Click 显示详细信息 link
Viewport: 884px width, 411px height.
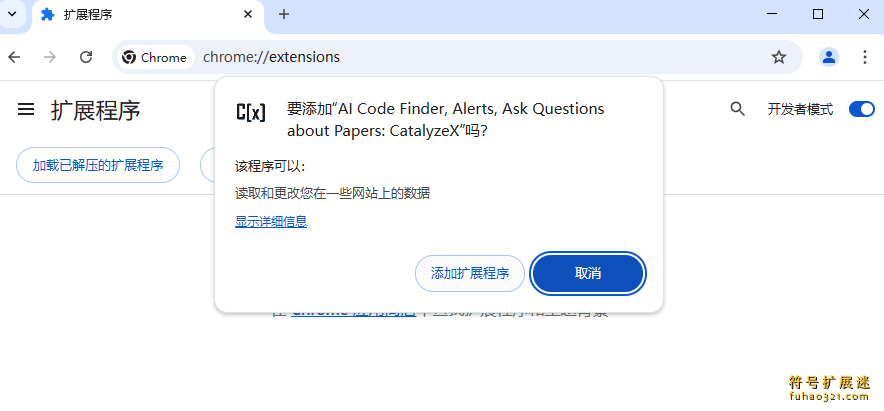(271, 222)
